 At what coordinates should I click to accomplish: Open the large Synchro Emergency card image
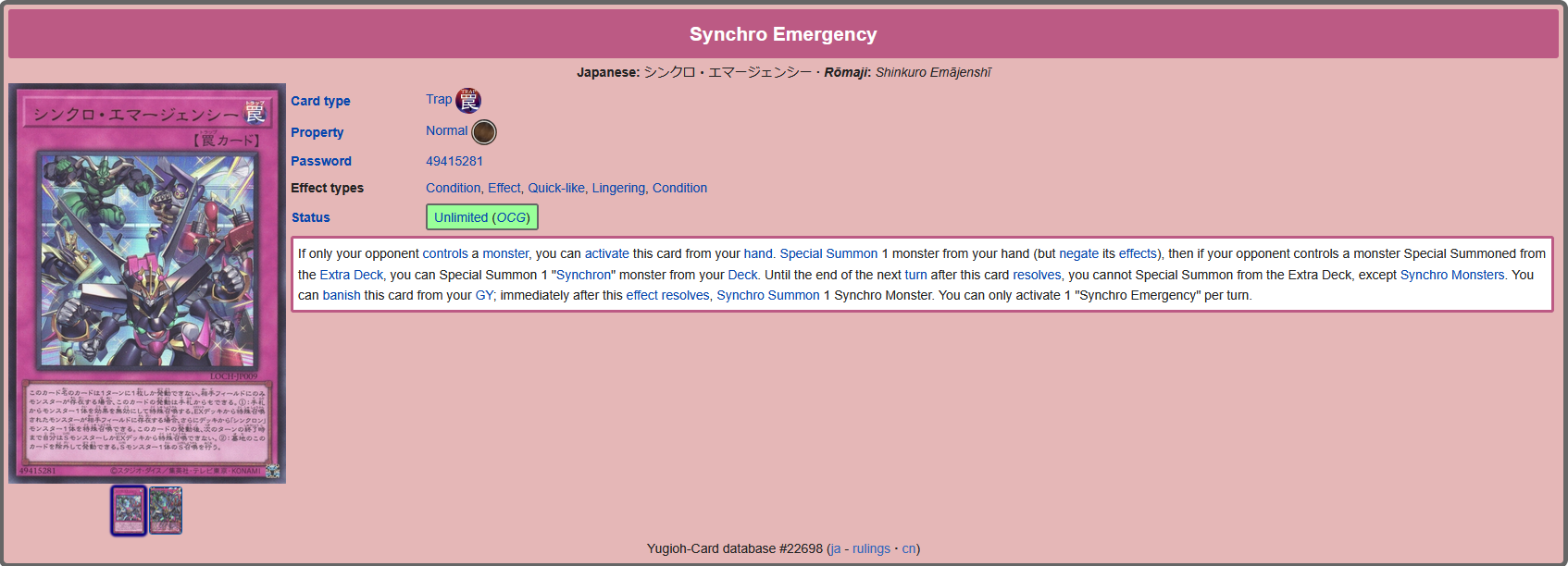click(147, 283)
